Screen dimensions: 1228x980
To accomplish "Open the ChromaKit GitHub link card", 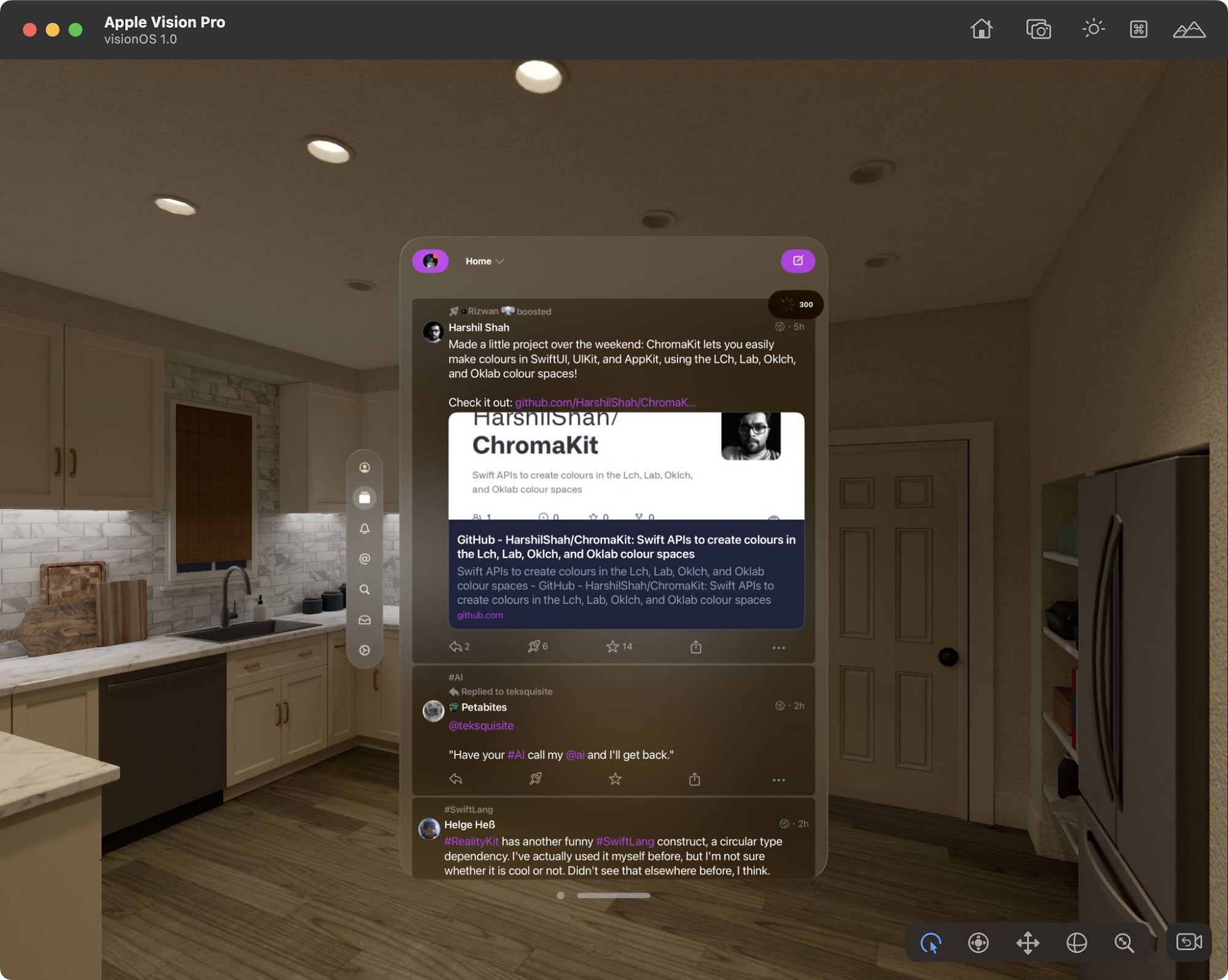I will coord(626,520).
